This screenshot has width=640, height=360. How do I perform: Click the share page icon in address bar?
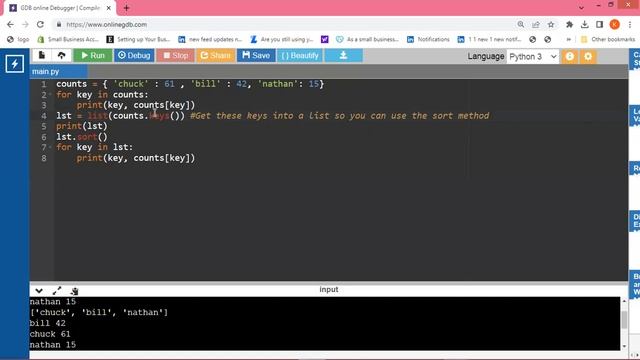(536, 24)
